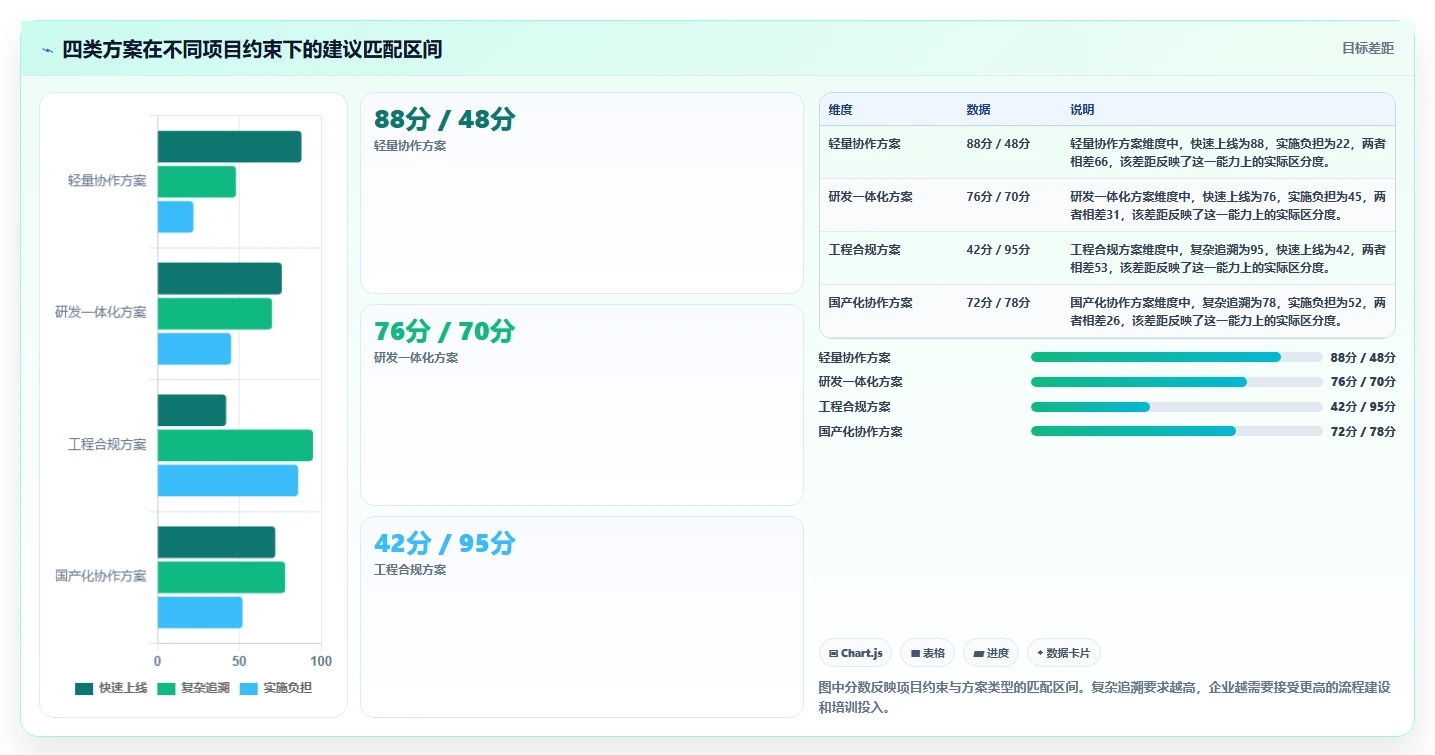This screenshot has width=1435, height=755.
Task: Click 轻量协作方案 cell in the table
Action: click(x=864, y=144)
